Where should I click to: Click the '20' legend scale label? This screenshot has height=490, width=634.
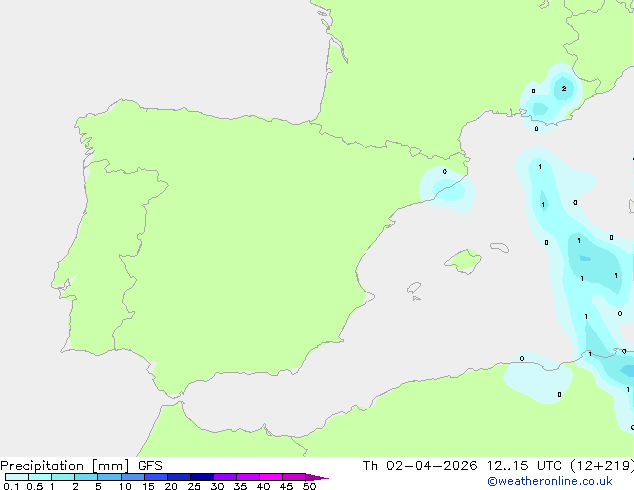[171, 486]
